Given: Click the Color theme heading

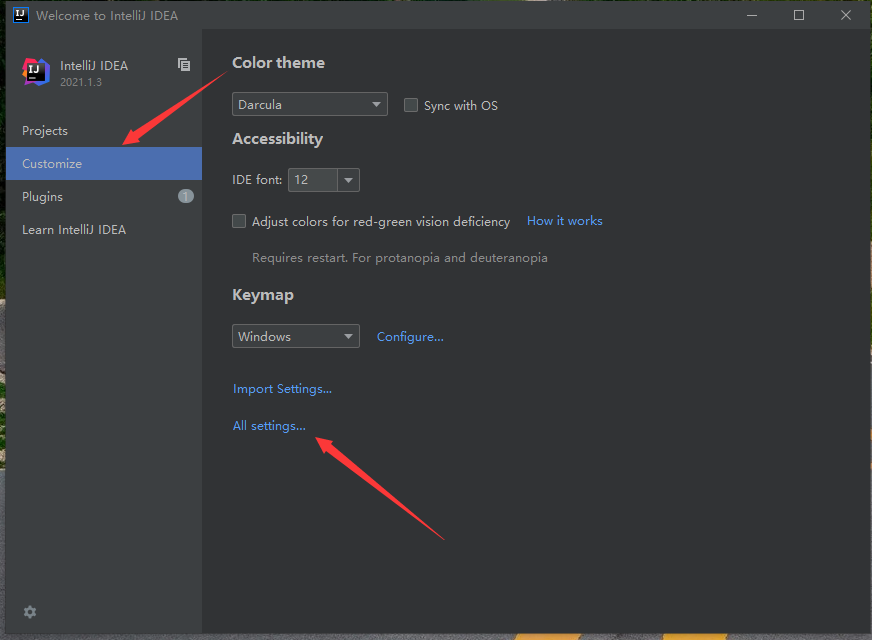Looking at the screenshot, I should 279,63.
